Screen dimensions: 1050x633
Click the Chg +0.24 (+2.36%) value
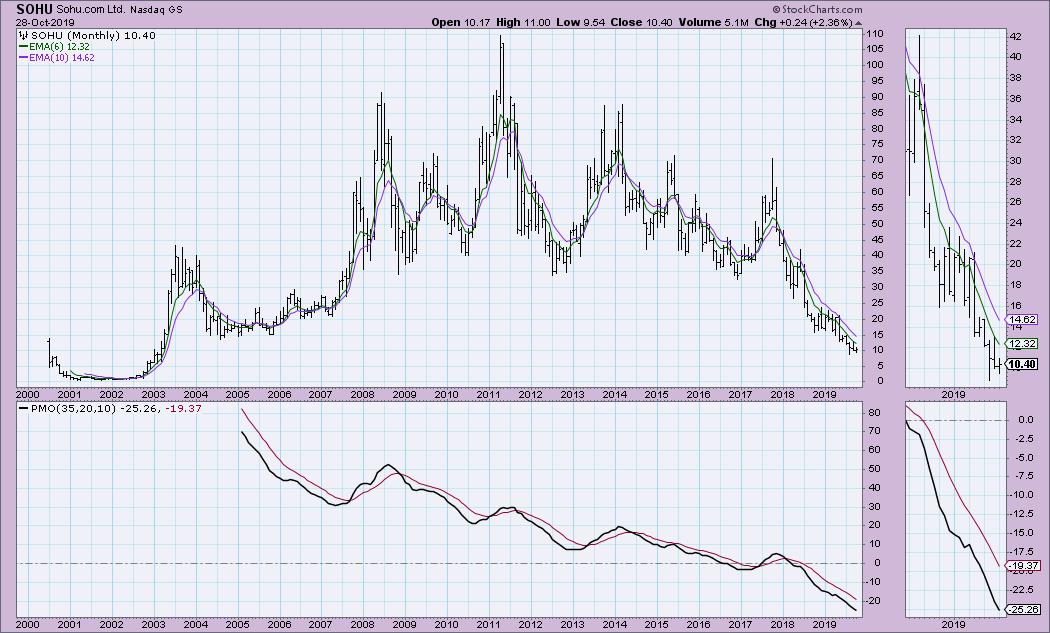804,22
